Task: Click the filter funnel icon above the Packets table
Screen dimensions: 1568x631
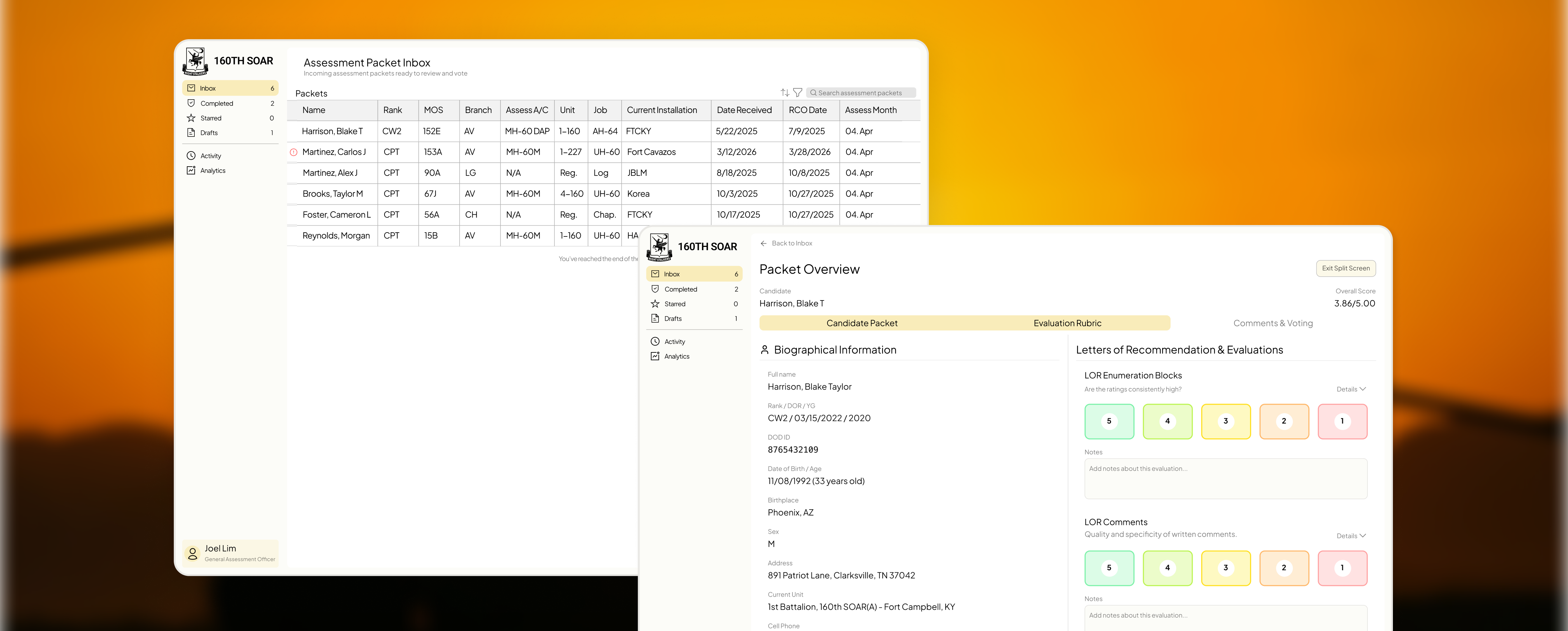Action: [797, 92]
